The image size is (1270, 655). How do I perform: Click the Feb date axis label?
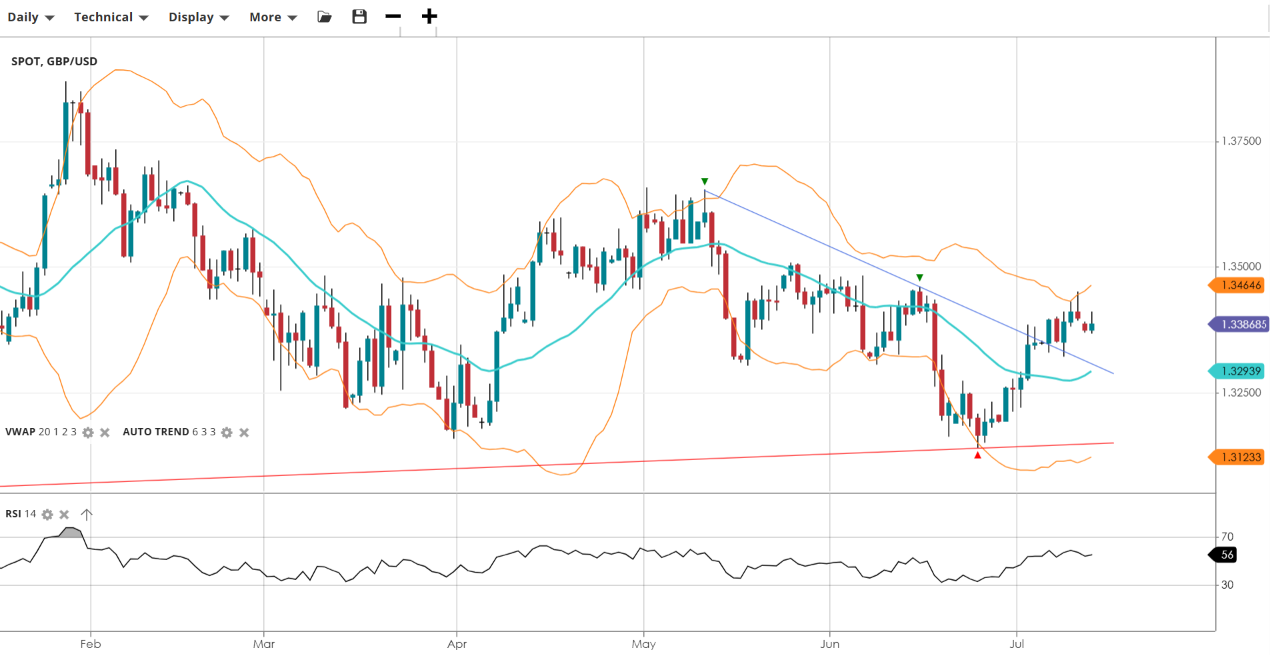(89, 645)
